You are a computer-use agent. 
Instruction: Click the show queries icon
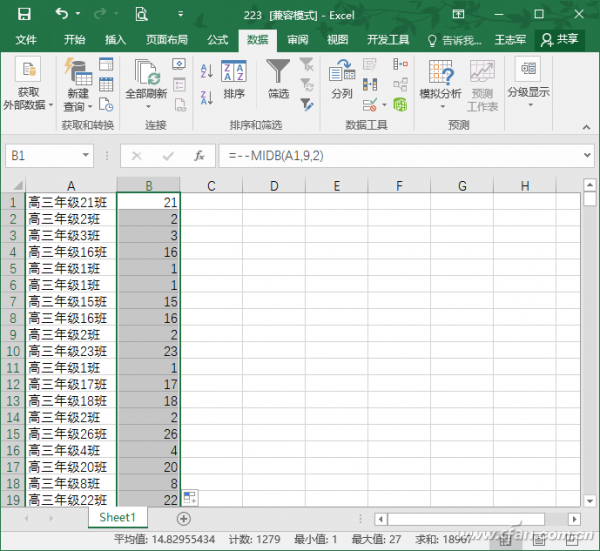(106, 64)
